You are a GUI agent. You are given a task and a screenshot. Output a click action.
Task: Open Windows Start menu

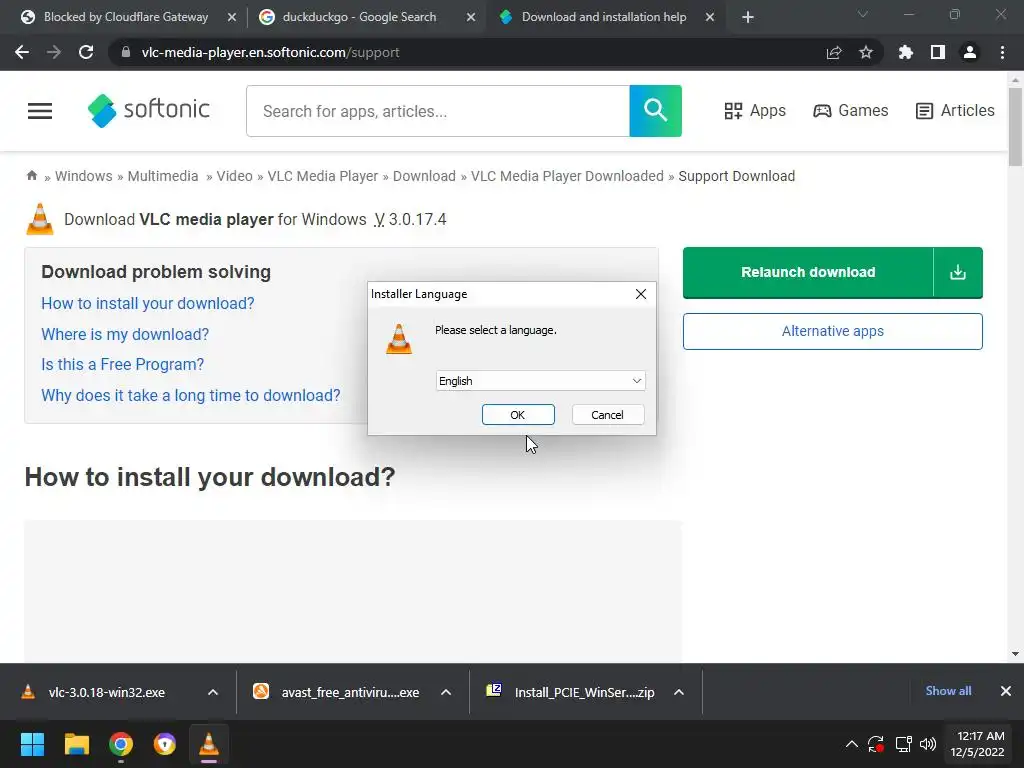click(32, 744)
